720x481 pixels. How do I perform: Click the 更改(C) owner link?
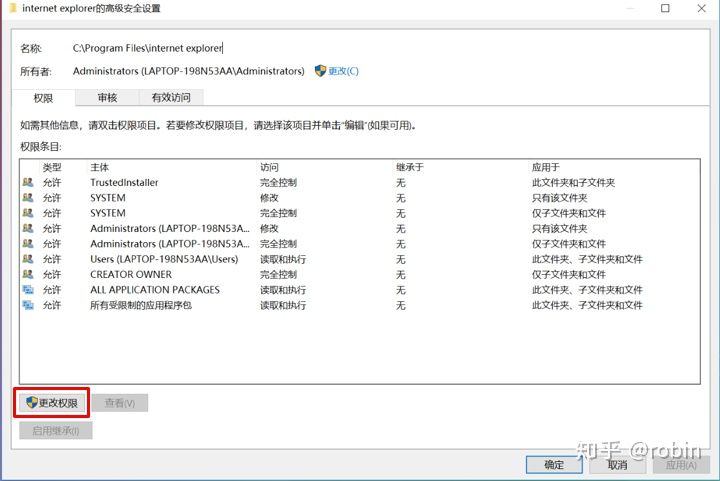click(x=343, y=71)
